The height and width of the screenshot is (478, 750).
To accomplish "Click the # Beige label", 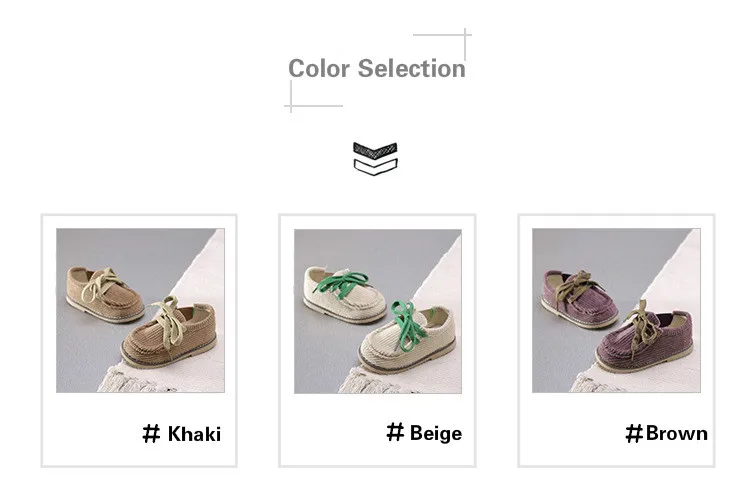I will point(424,433).
